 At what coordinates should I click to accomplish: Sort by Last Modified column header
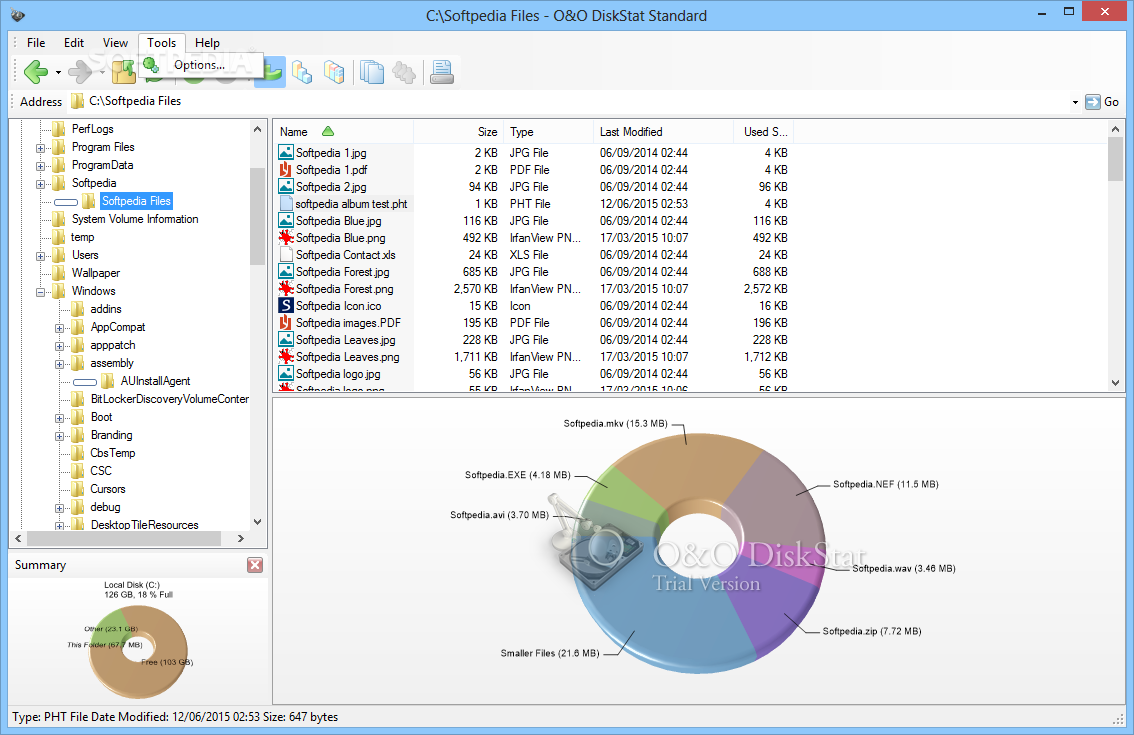point(663,132)
